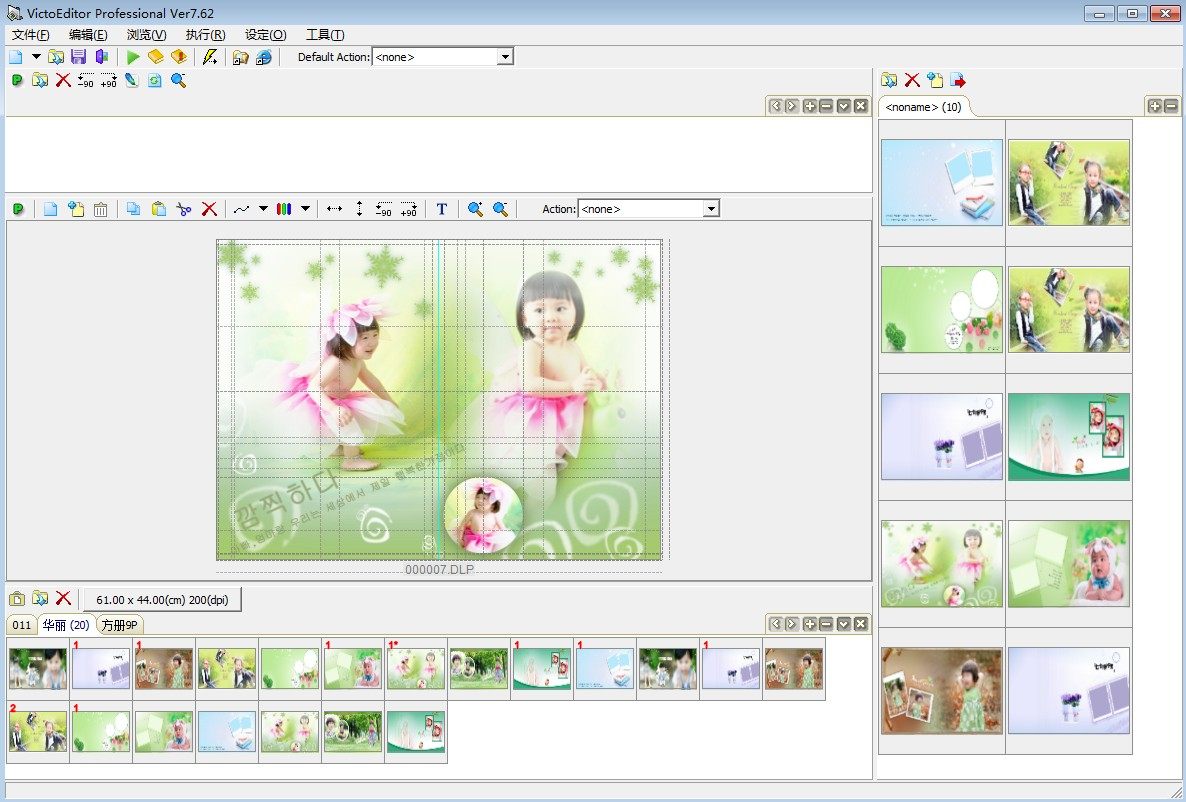Open the 执行(R) menu

[x=206, y=35]
